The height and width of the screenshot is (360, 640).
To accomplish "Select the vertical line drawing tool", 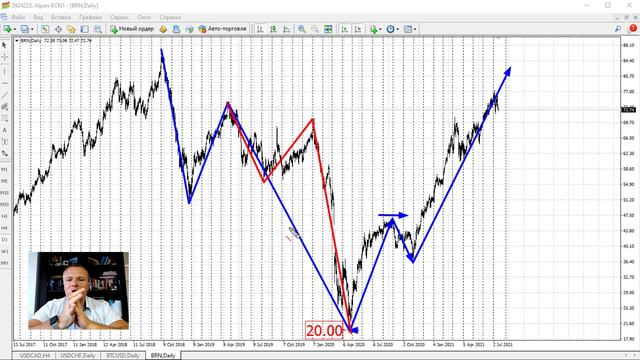I will point(4,71).
